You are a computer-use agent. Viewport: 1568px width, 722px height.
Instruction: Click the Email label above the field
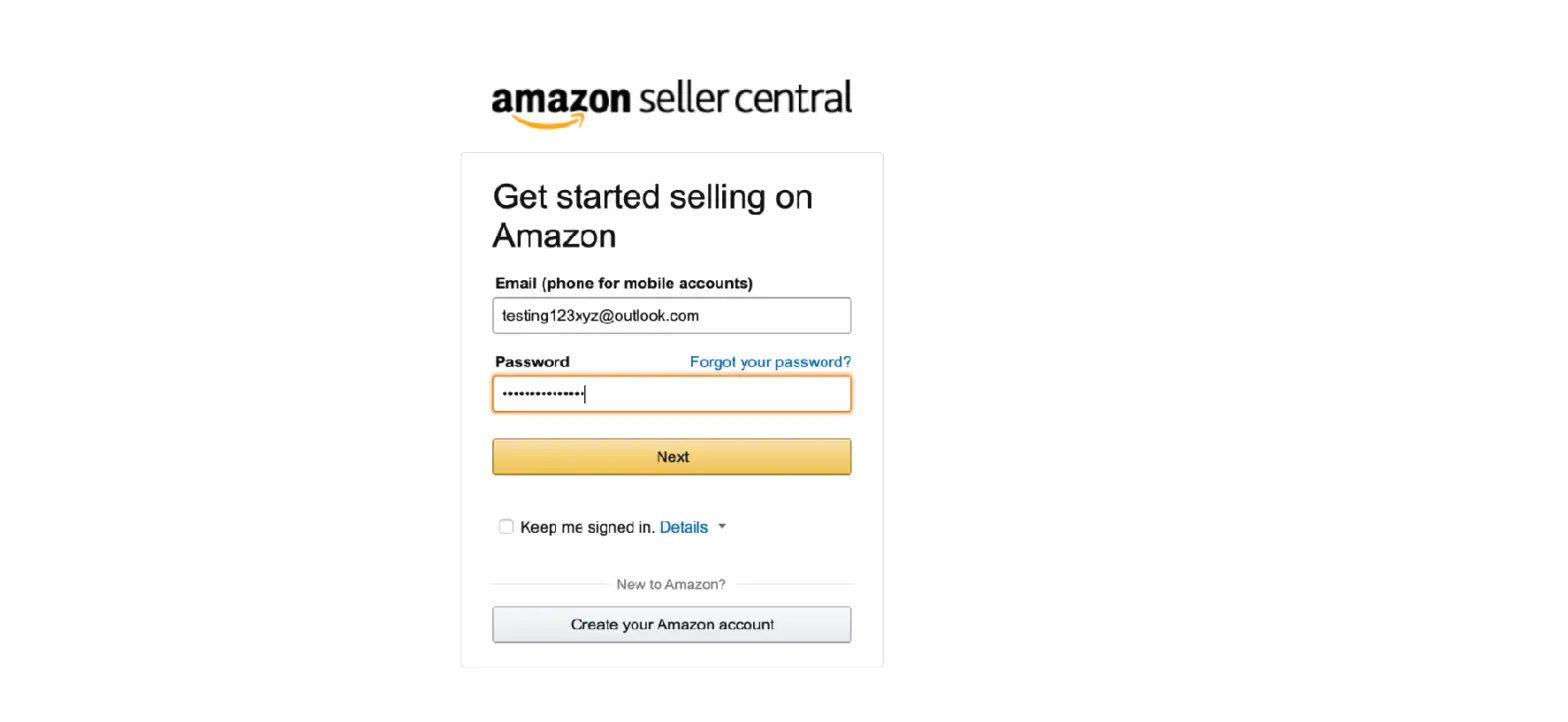click(x=623, y=283)
